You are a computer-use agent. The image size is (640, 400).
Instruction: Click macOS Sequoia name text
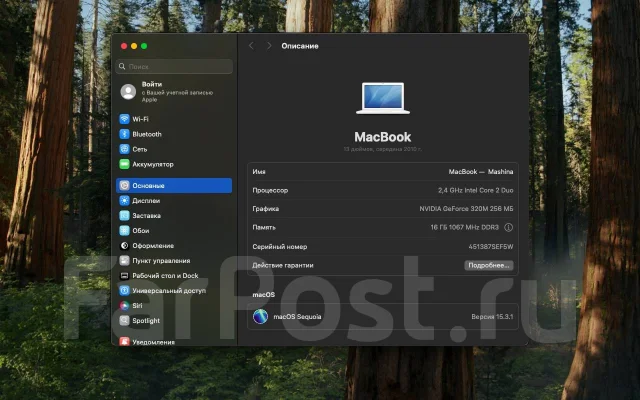297,317
